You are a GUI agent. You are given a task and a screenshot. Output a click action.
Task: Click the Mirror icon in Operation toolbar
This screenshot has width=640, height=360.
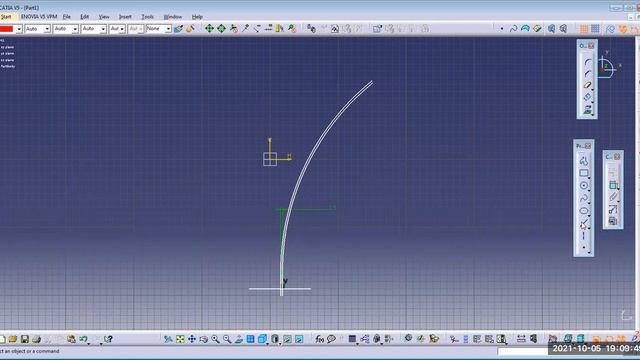(x=587, y=97)
